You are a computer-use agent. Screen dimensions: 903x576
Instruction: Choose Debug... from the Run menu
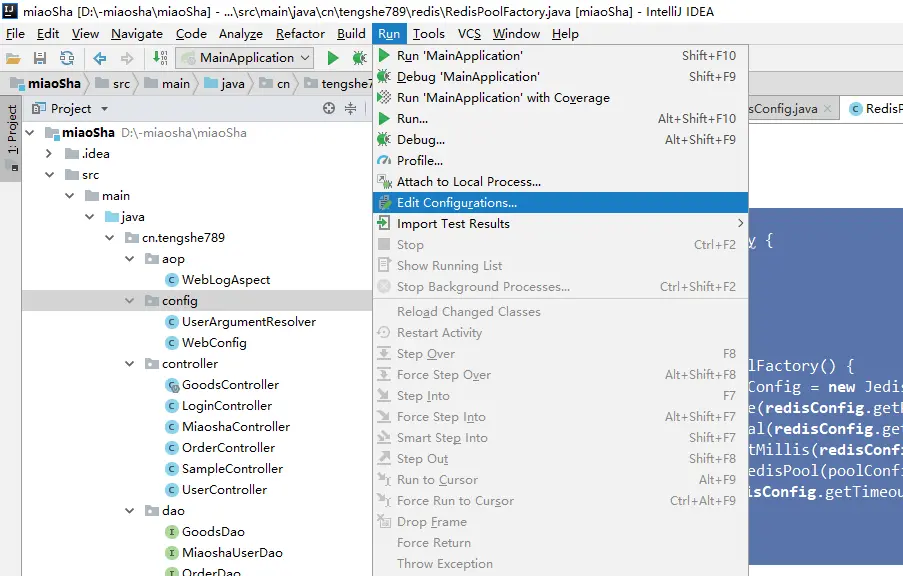(560, 140)
